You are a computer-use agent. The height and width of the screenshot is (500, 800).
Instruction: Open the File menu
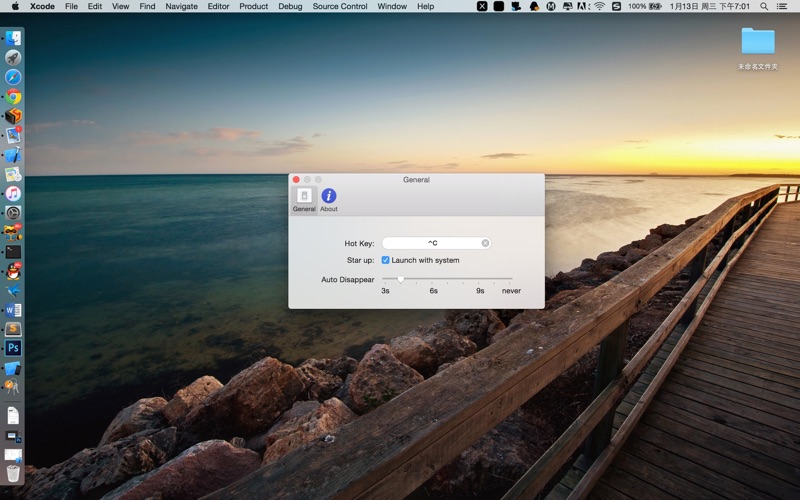pos(71,6)
